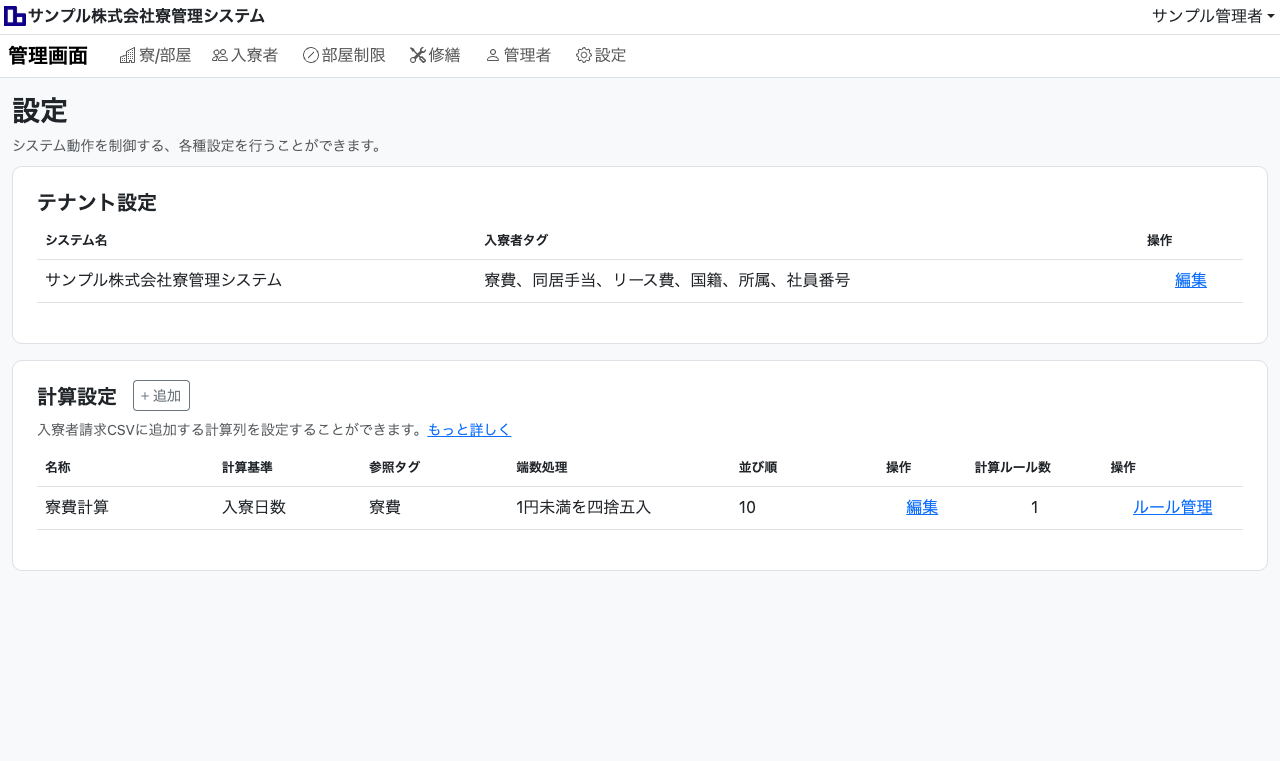Click the 1円未満を四捨五入 cell
This screenshot has height=761, width=1280.
coord(583,508)
